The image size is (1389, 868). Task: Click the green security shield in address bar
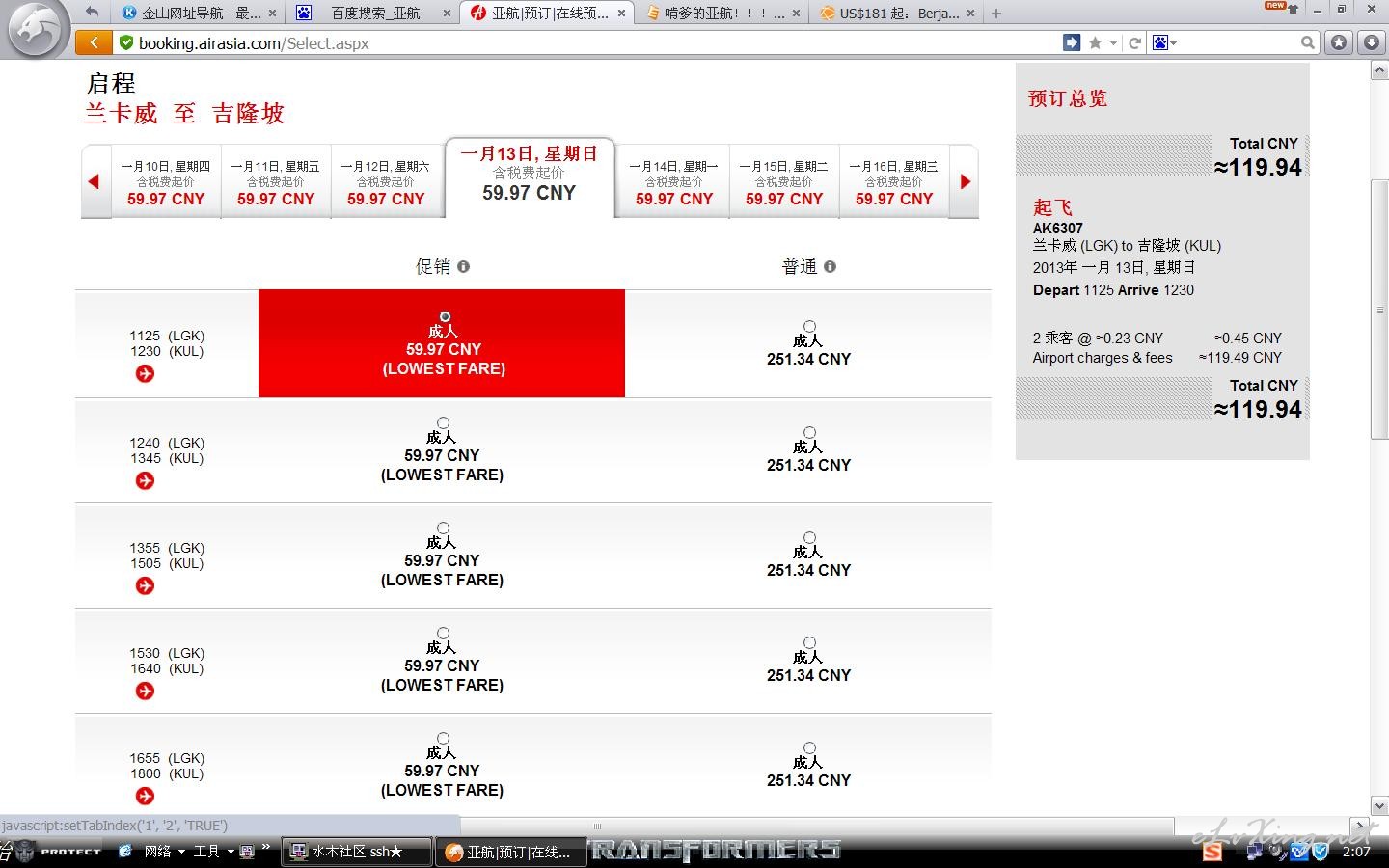[x=125, y=42]
